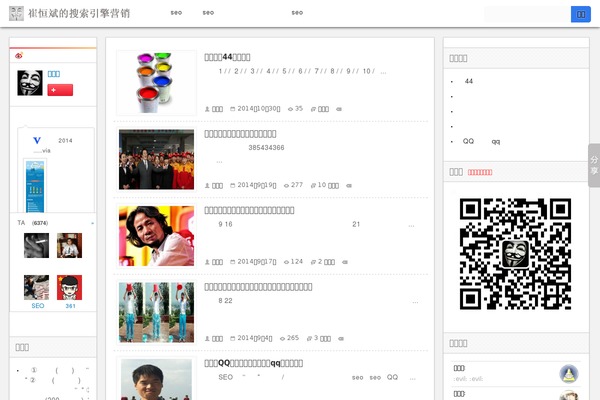Click the eye views icon showing 277

coord(286,186)
